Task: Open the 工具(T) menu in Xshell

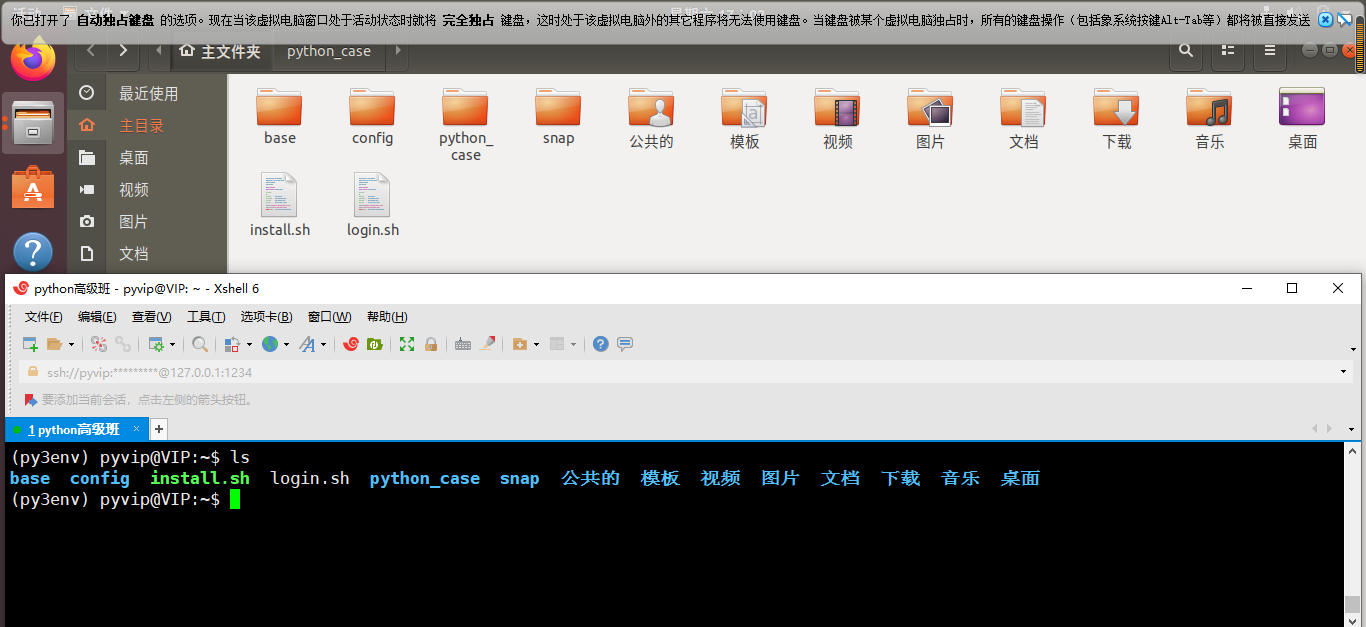Action: point(206,317)
